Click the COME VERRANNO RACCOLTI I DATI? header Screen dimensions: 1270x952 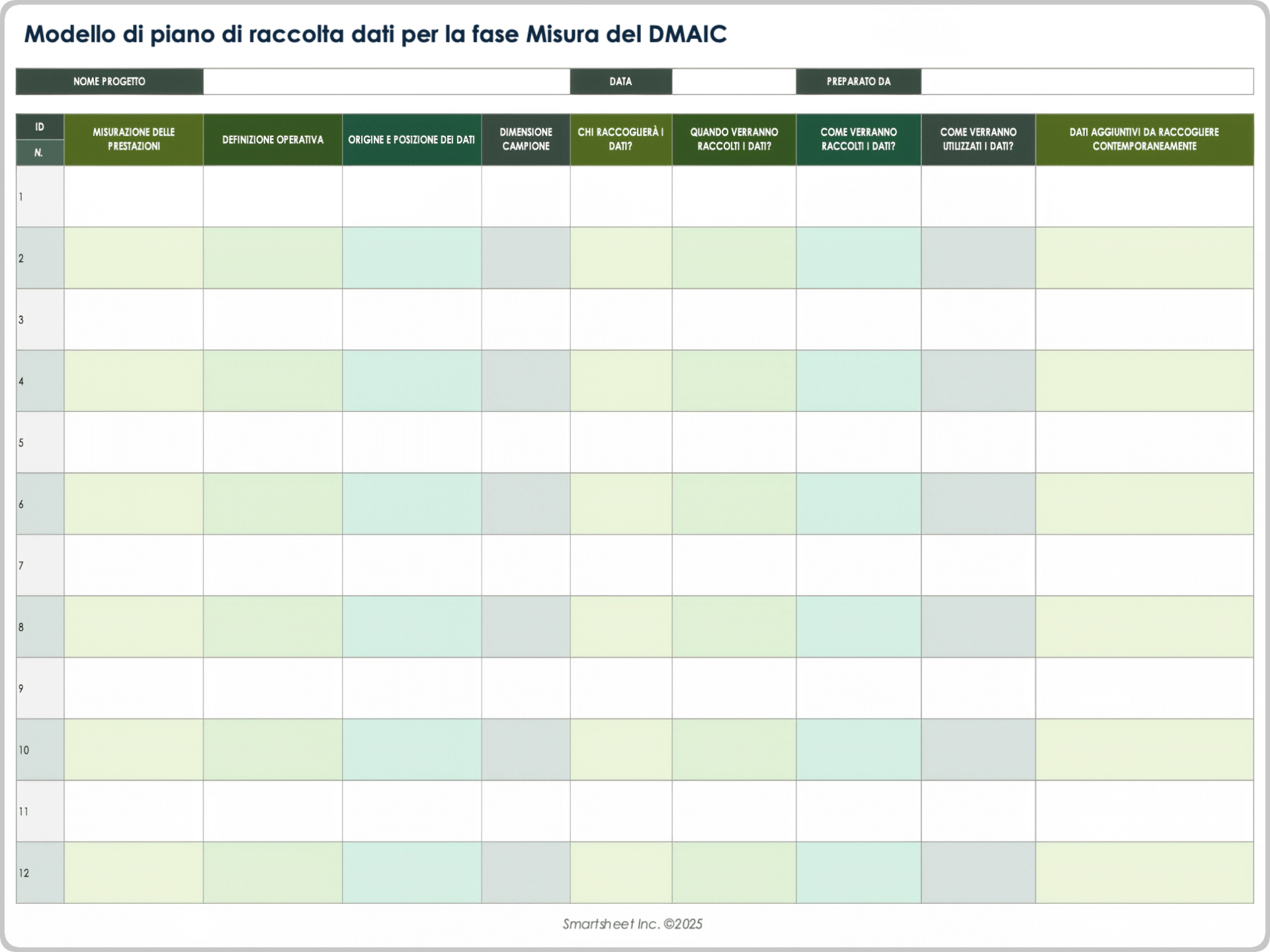point(858,139)
